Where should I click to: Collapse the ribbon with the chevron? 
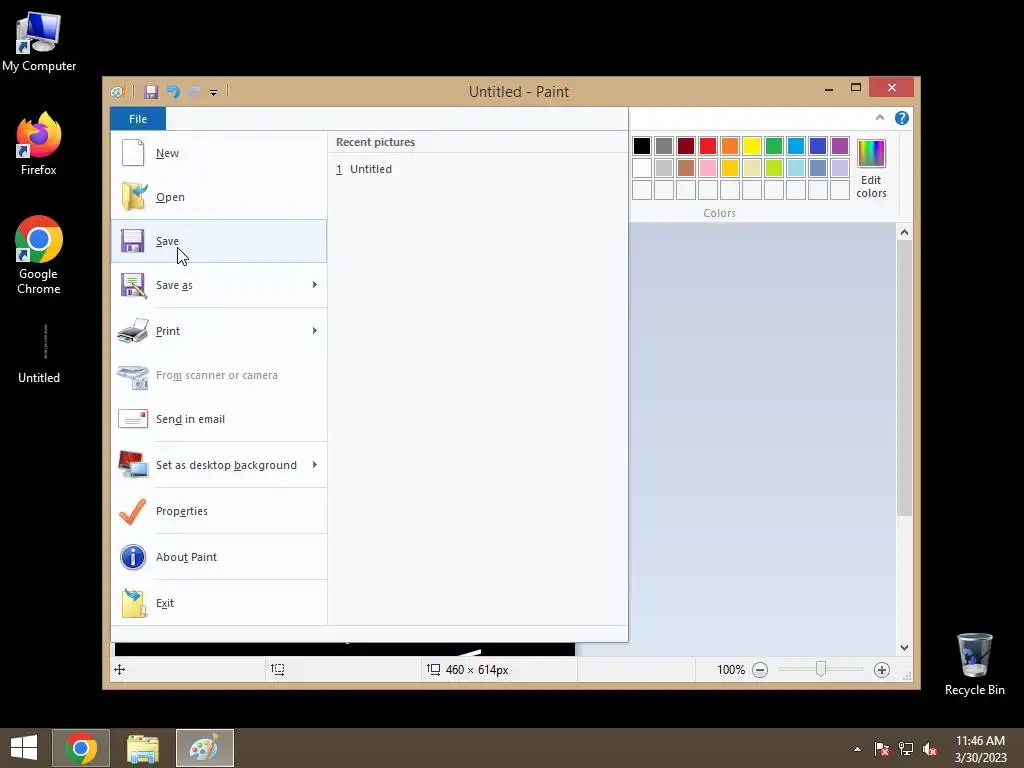(x=880, y=118)
